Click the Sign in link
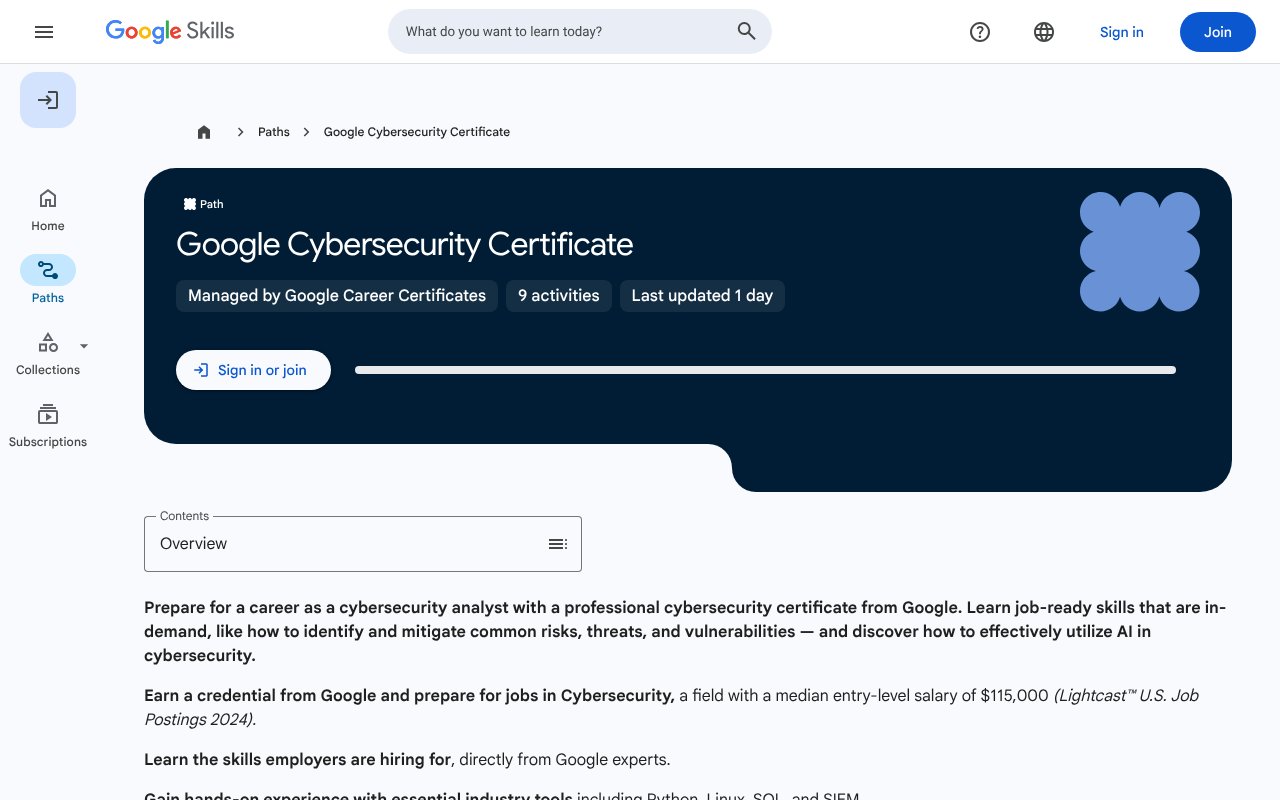1280x800 pixels. click(1121, 32)
